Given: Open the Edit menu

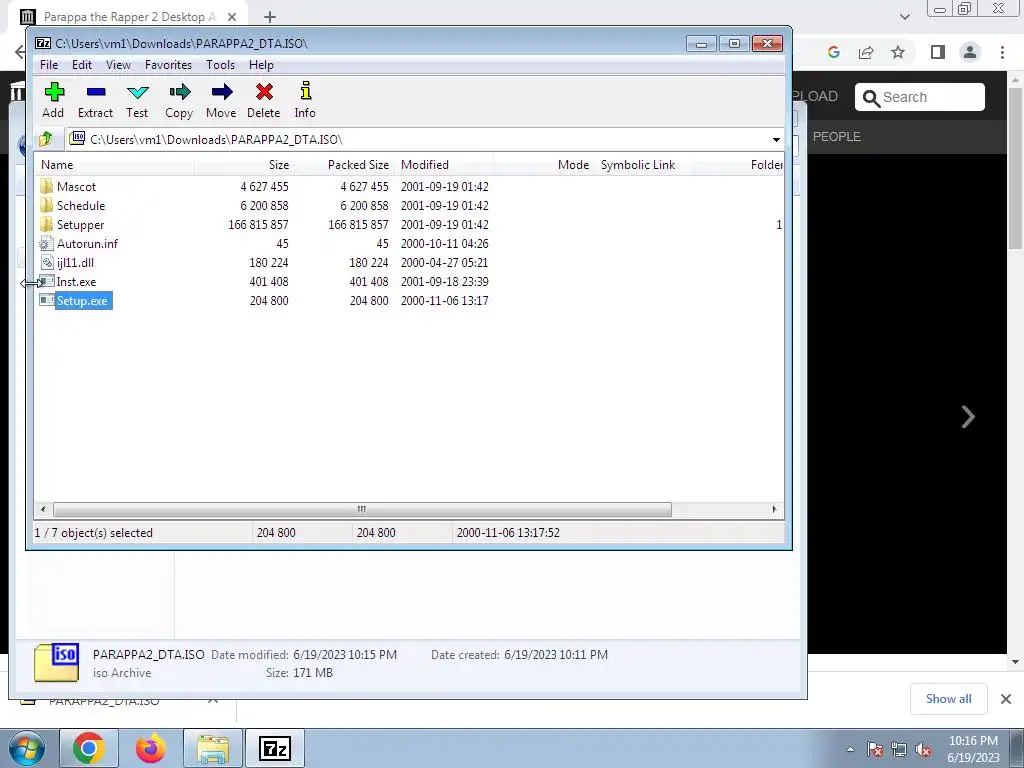Looking at the screenshot, I should pyautogui.click(x=82, y=65).
